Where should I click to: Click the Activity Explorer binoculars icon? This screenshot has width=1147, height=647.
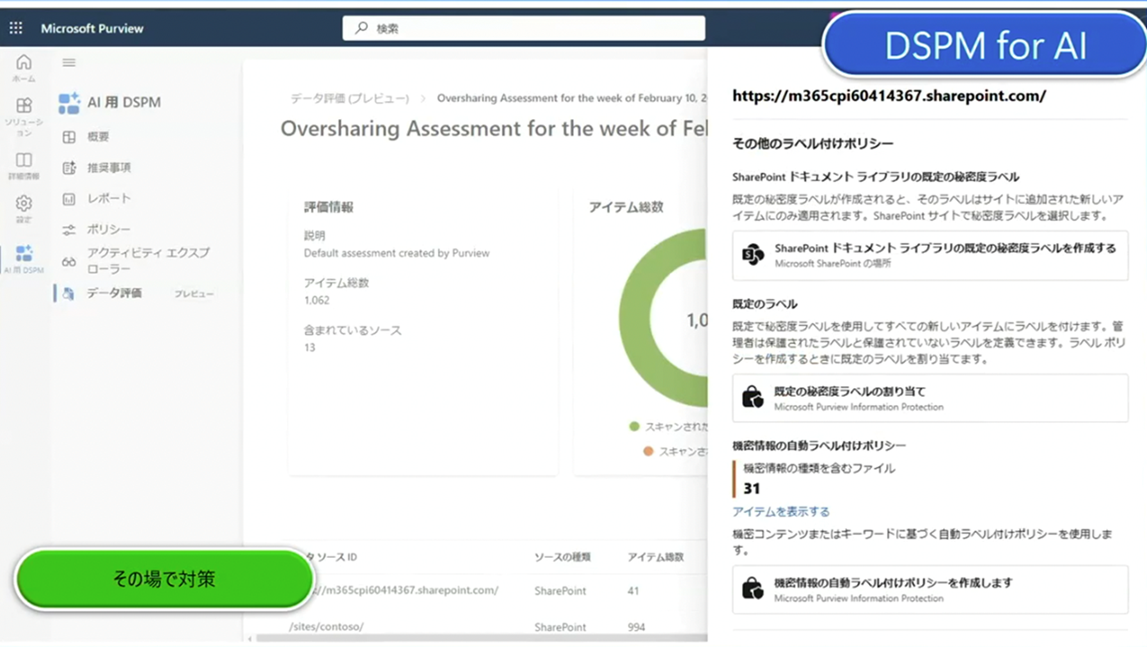pyautogui.click(x=69, y=261)
